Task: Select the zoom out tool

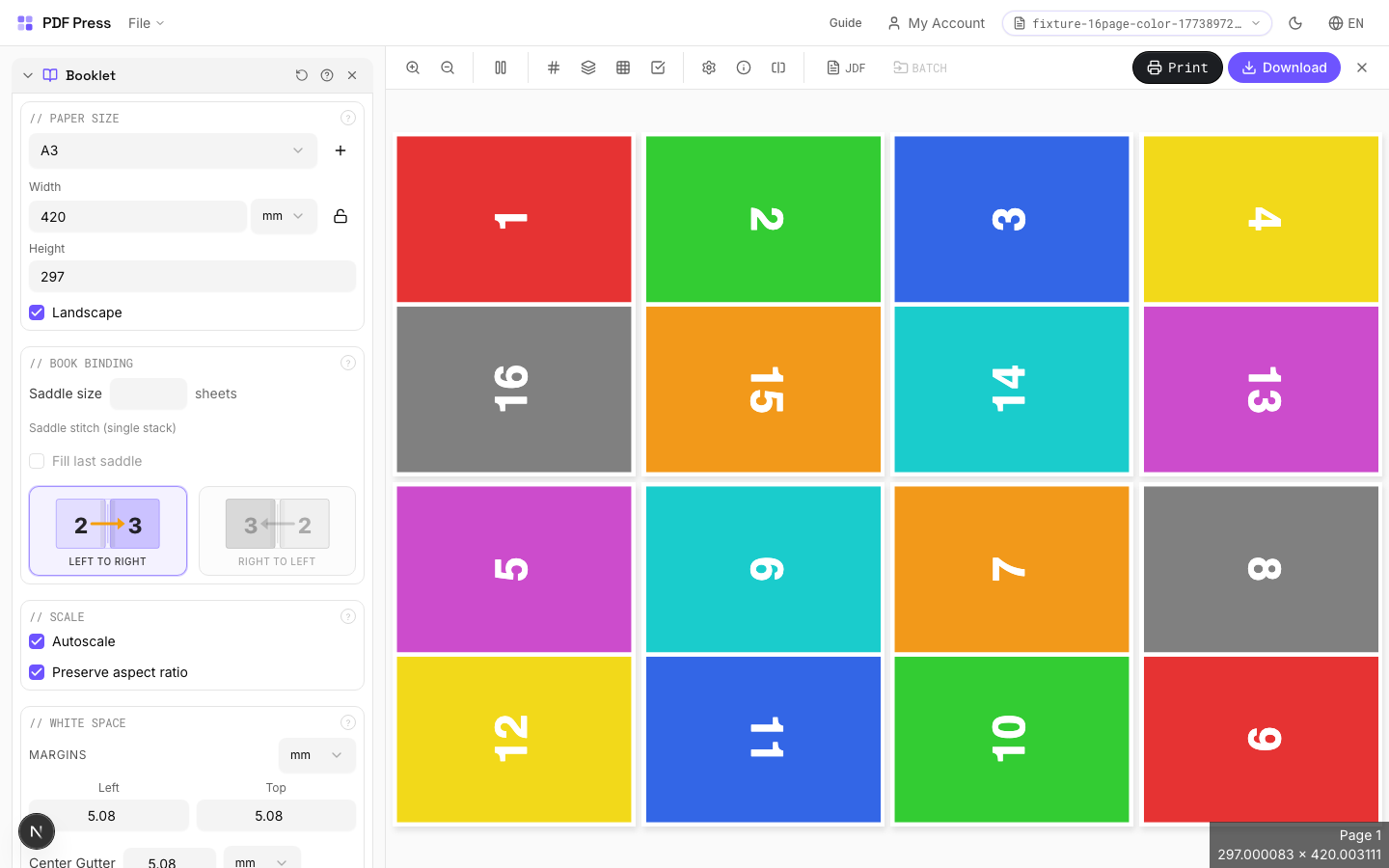Action: 448,68
